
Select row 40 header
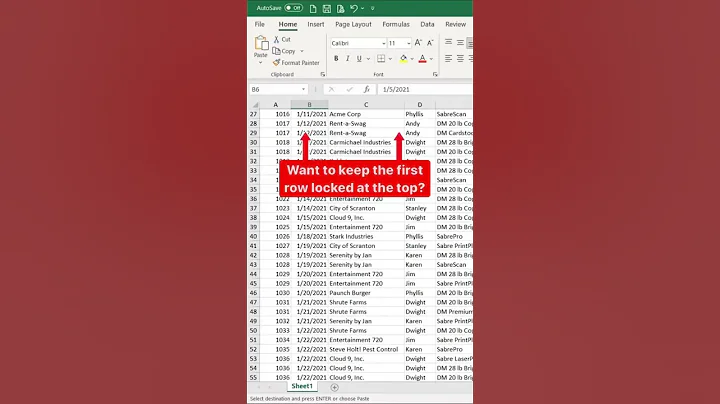click(x=253, y=236)
